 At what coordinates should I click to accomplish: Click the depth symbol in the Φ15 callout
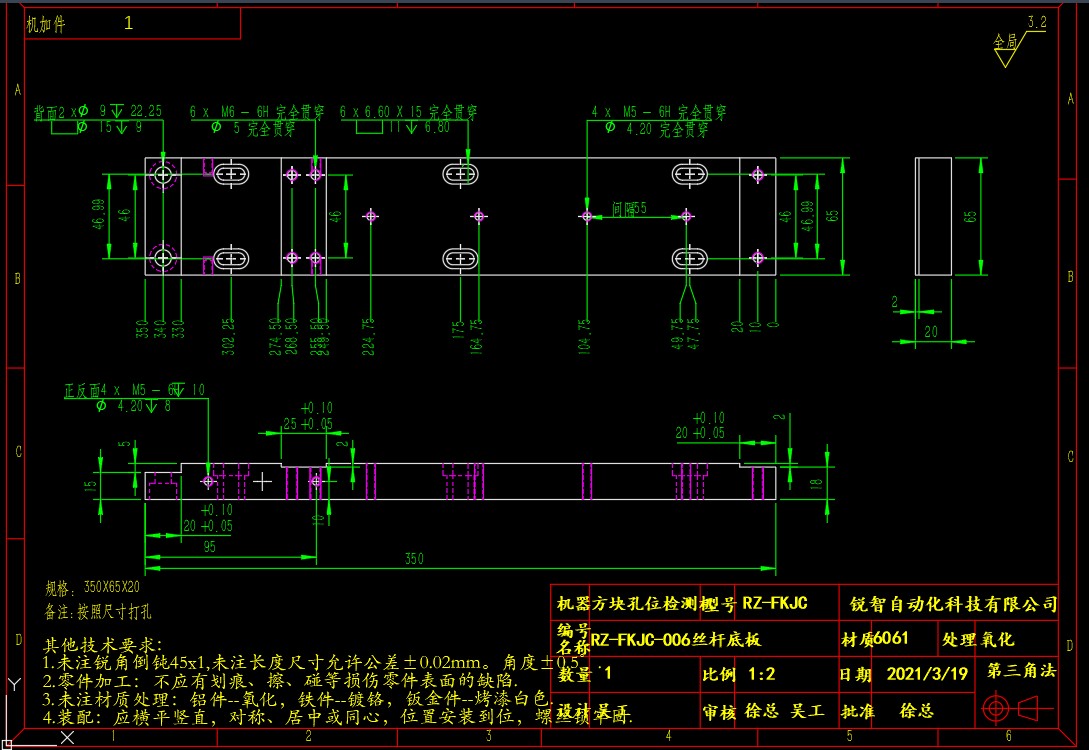(x=120, y=126)
